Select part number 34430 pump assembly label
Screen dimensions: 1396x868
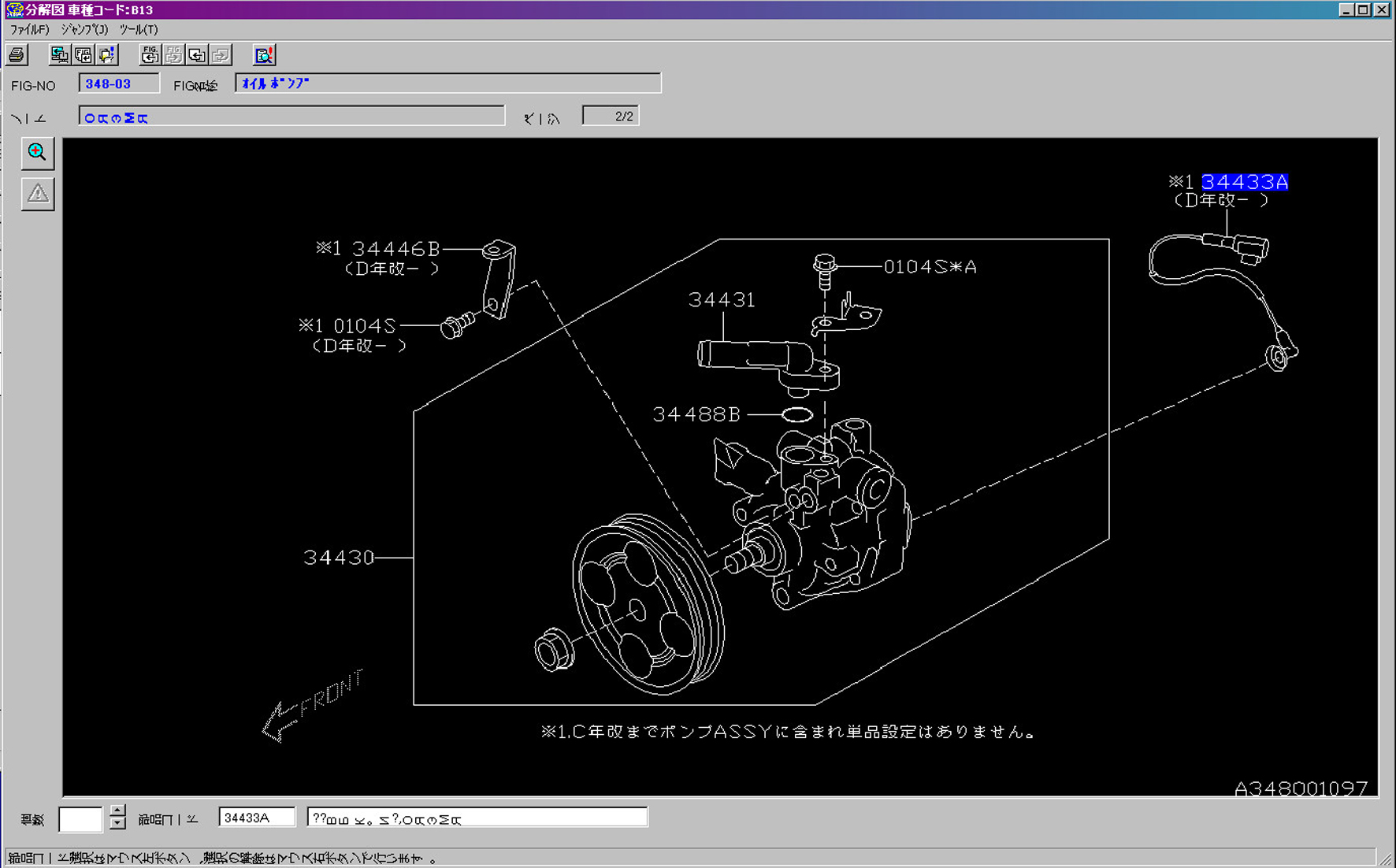coord(339,558)
